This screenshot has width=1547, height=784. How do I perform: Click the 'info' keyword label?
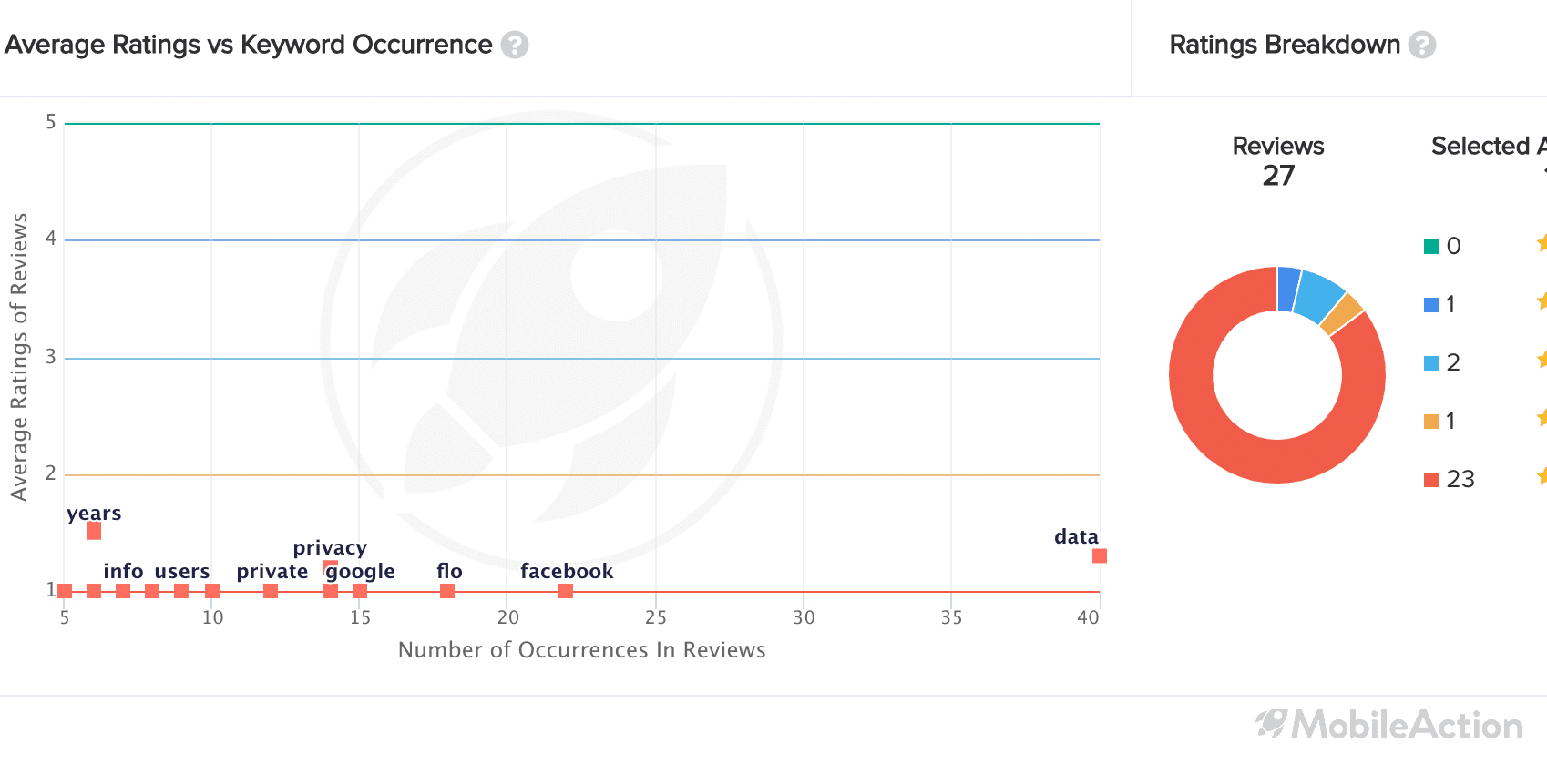point(123,571)
